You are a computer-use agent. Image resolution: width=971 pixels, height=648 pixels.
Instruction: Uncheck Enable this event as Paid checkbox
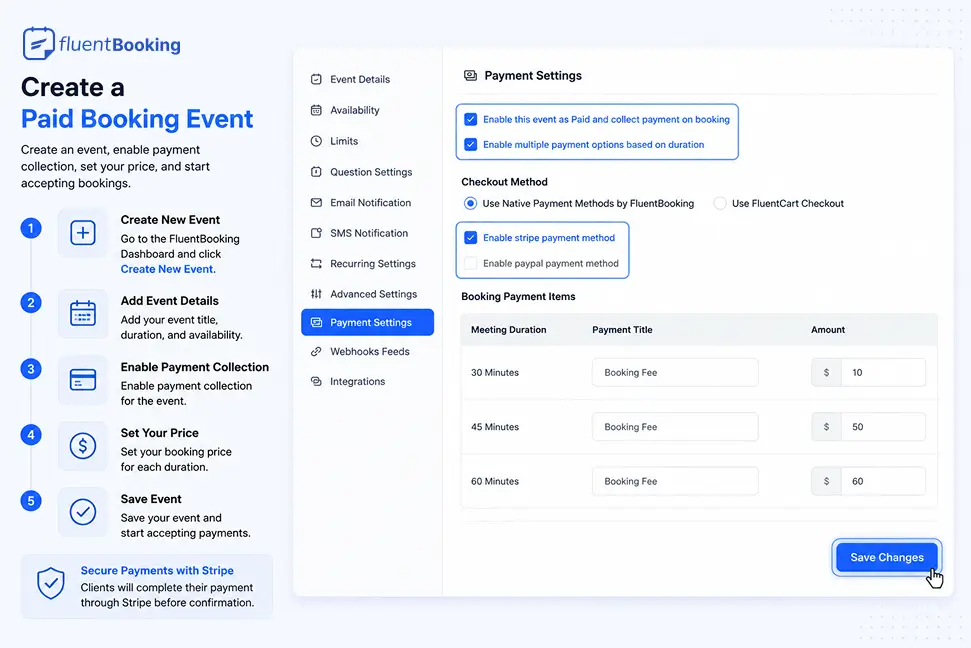471,120
